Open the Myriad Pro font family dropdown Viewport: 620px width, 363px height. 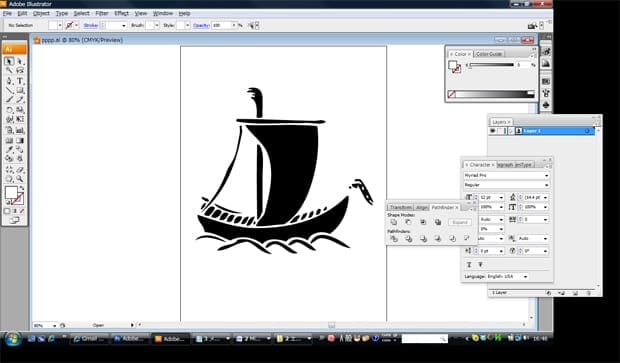point(507,175)
